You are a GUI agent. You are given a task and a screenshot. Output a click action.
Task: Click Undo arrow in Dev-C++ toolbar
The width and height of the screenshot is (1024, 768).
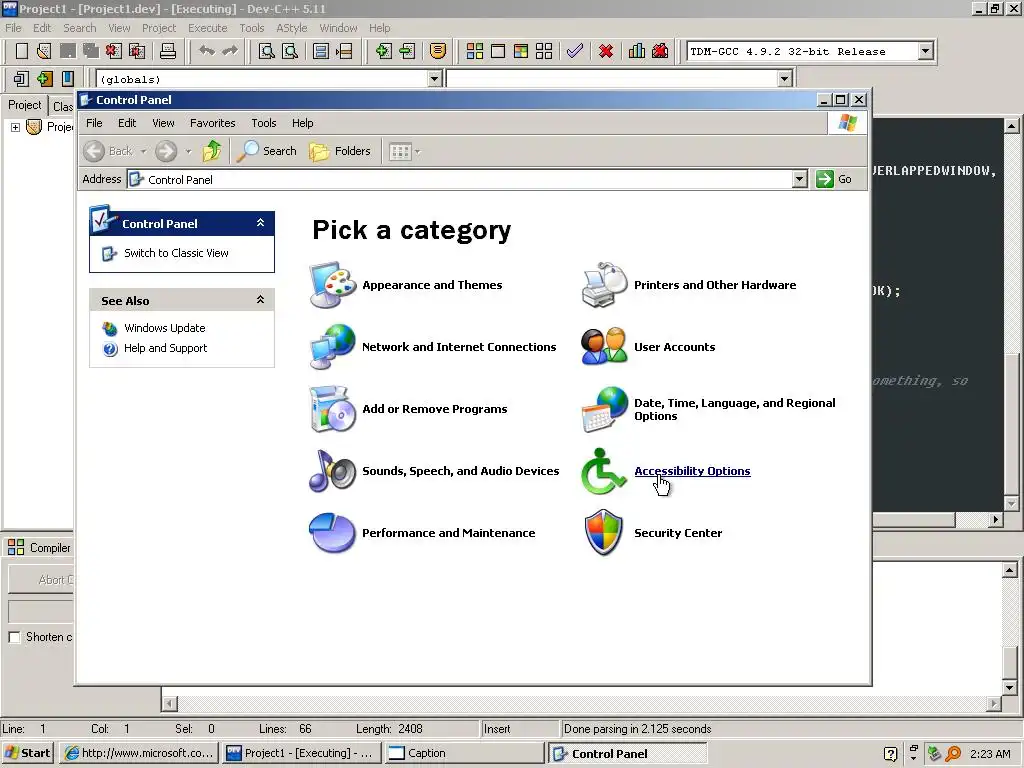pos(206,51)
